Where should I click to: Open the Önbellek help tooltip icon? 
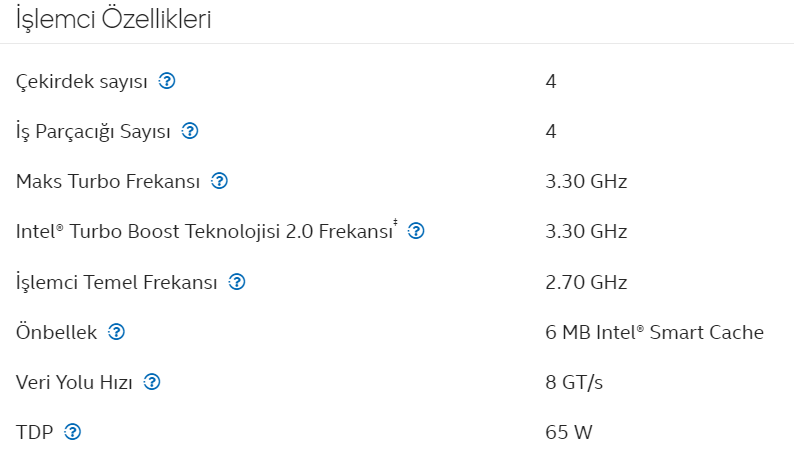pos(116,332)
